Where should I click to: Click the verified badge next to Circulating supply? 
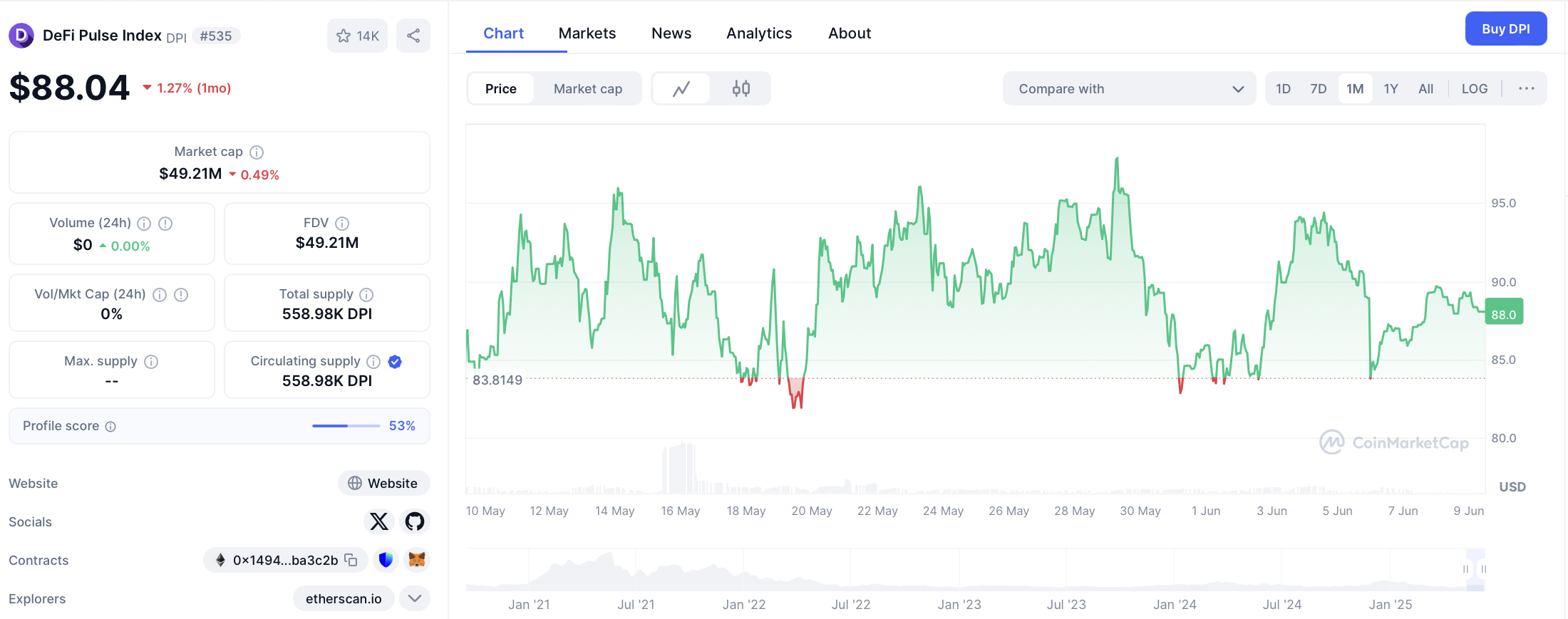(395, 362)
